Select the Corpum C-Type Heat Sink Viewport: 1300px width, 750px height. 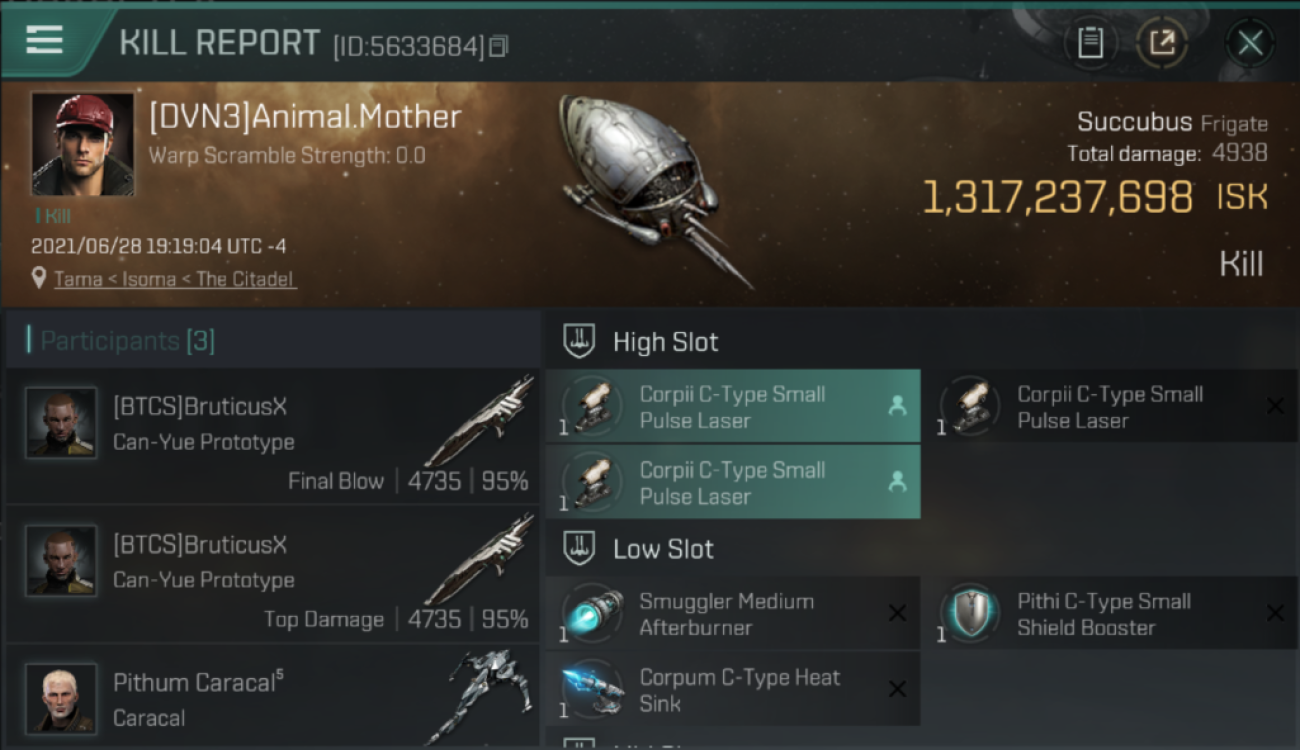point(733,690)
